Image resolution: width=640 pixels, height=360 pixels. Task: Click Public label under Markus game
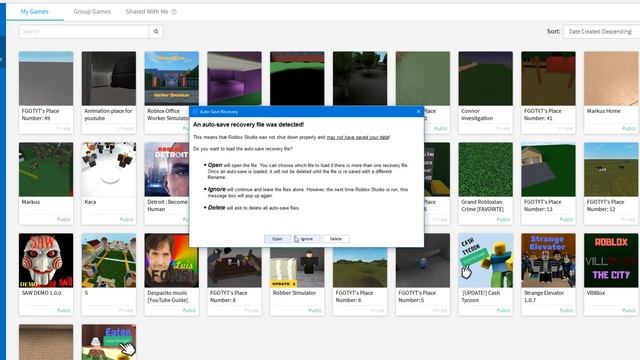click(64, 220)
